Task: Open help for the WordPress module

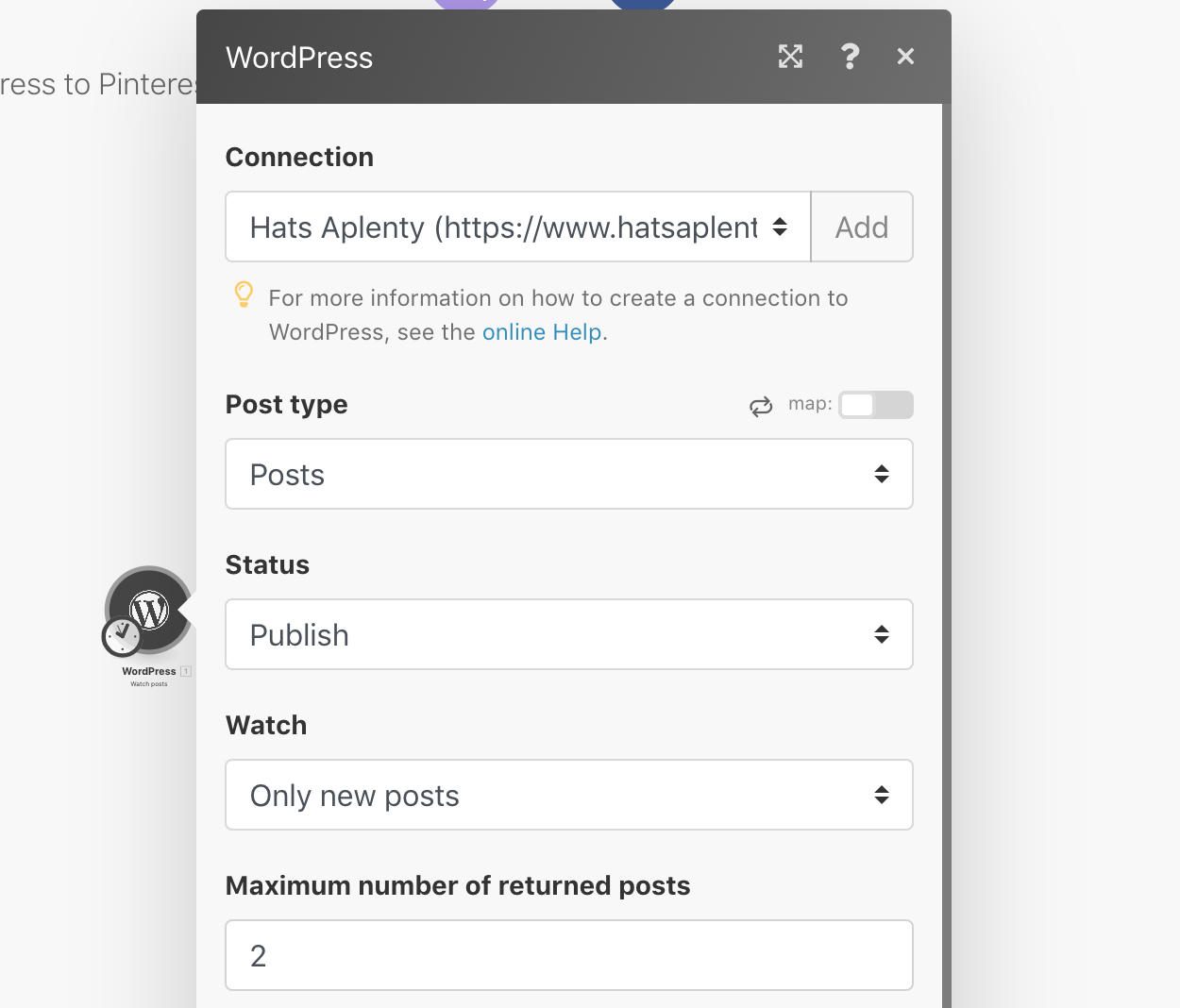Action: click(x=850, y=57)
